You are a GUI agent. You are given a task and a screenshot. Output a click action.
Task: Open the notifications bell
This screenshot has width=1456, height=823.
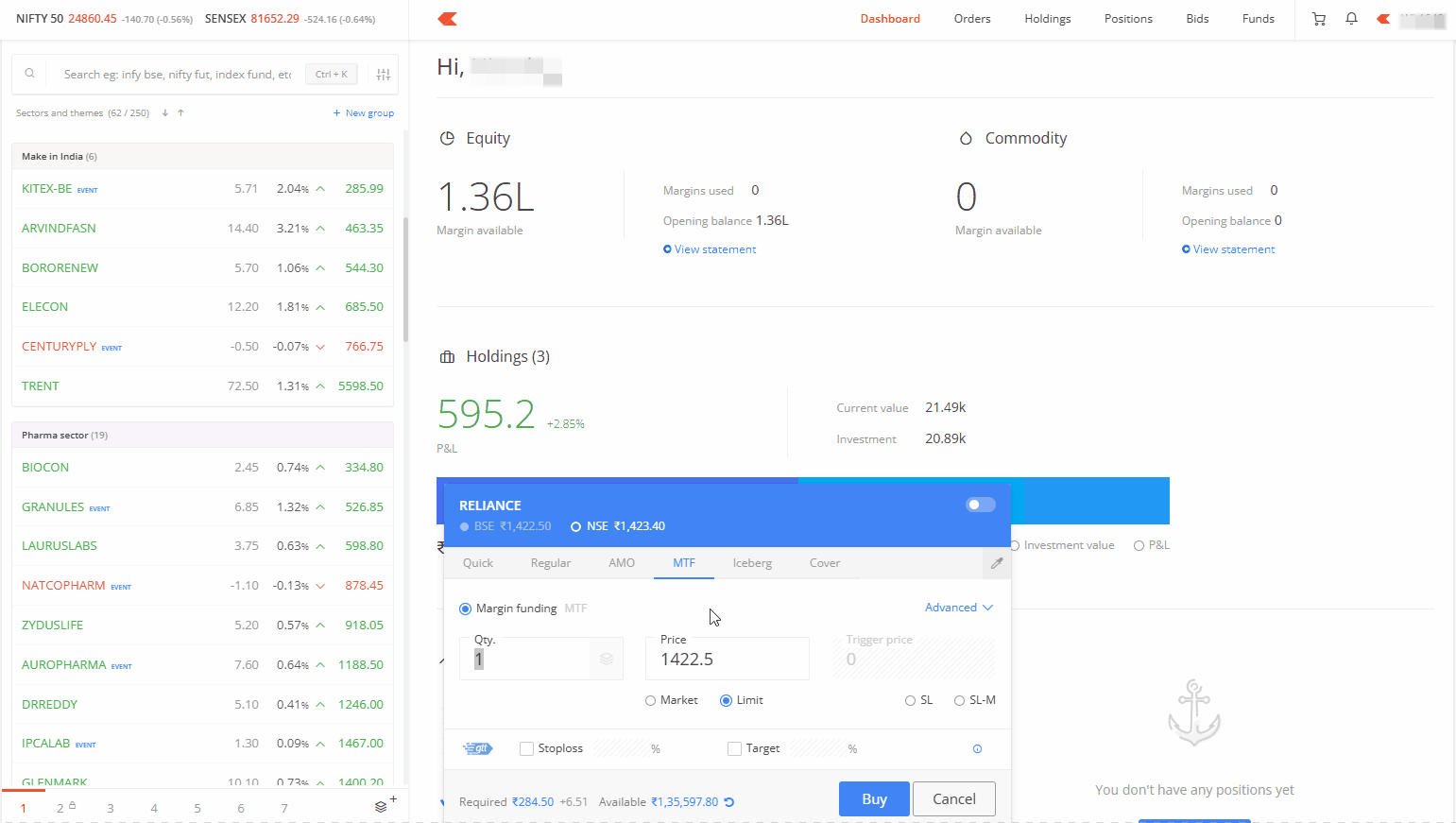pos(1351,19)
